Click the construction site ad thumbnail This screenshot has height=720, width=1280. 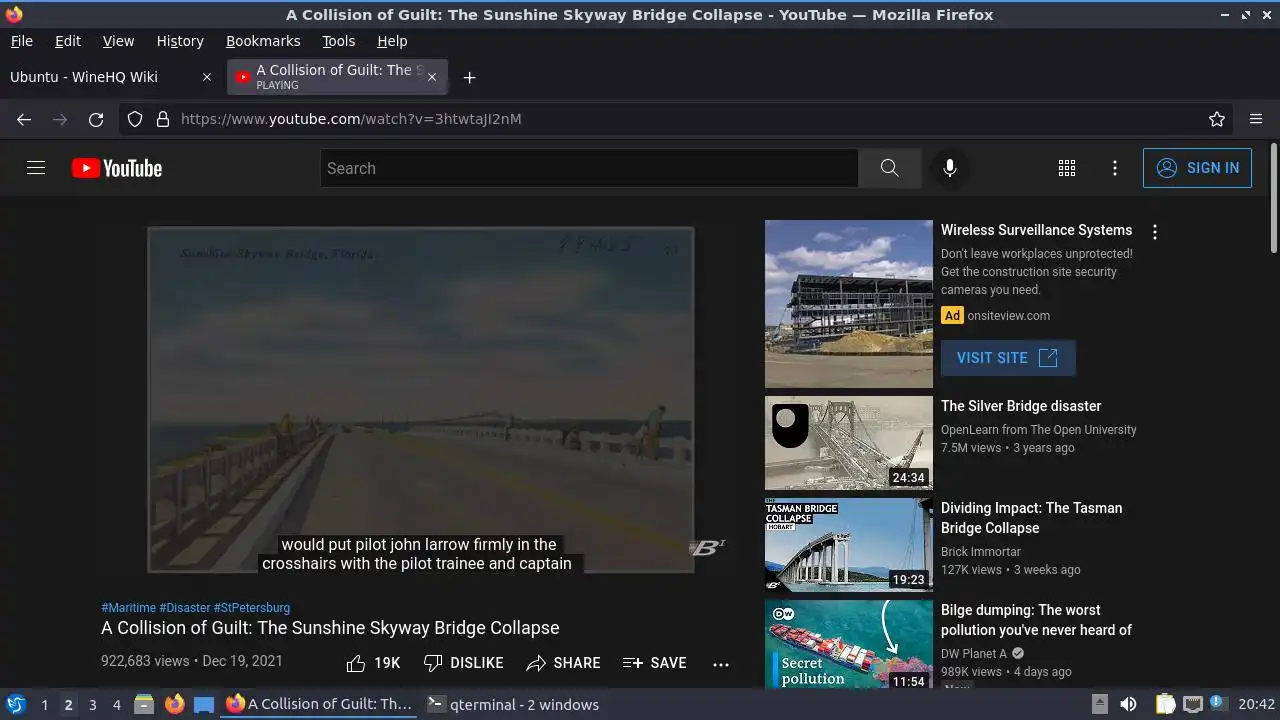pos(849,304)
